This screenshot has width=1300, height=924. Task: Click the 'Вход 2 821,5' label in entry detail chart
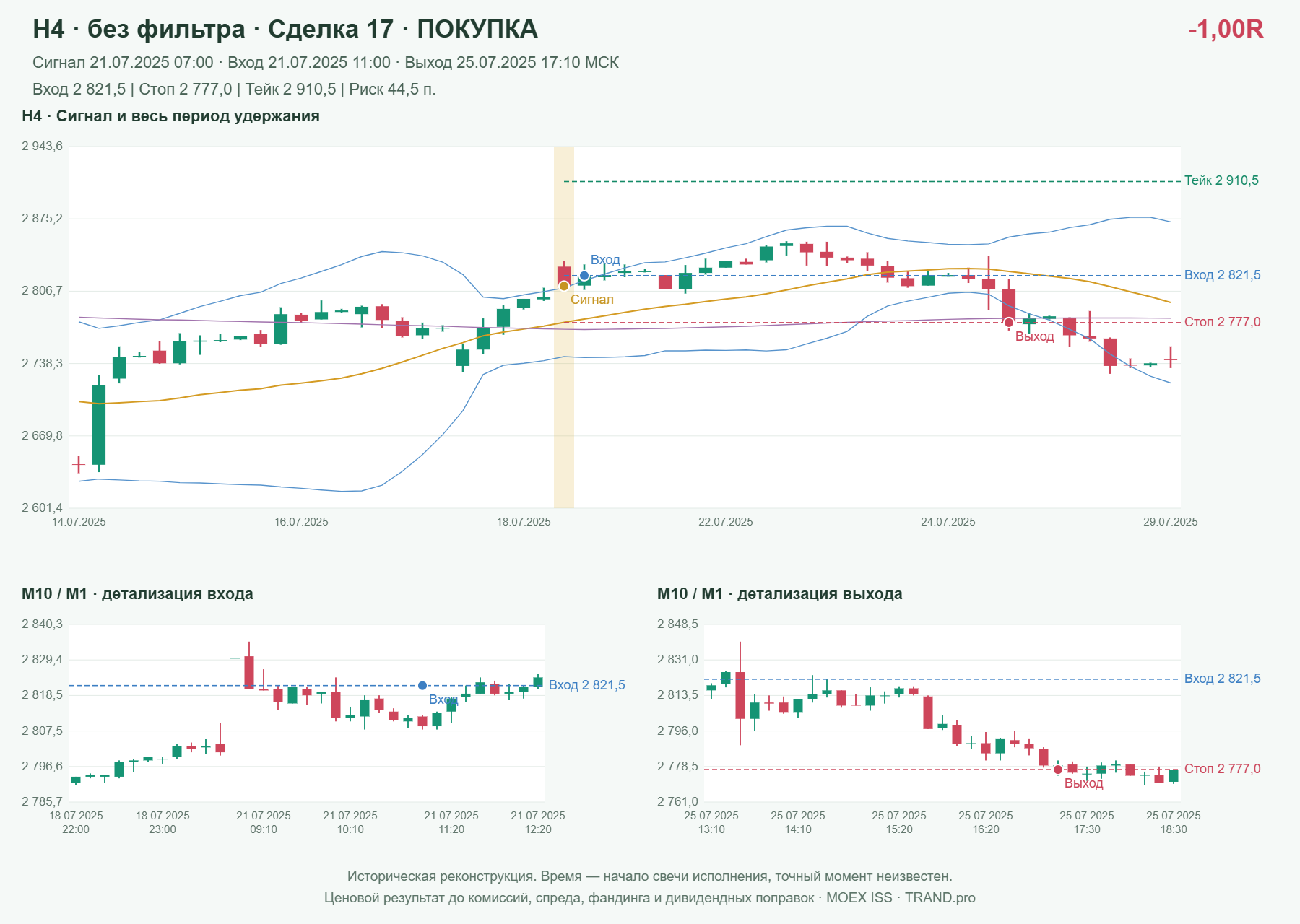tap(587, 685)
